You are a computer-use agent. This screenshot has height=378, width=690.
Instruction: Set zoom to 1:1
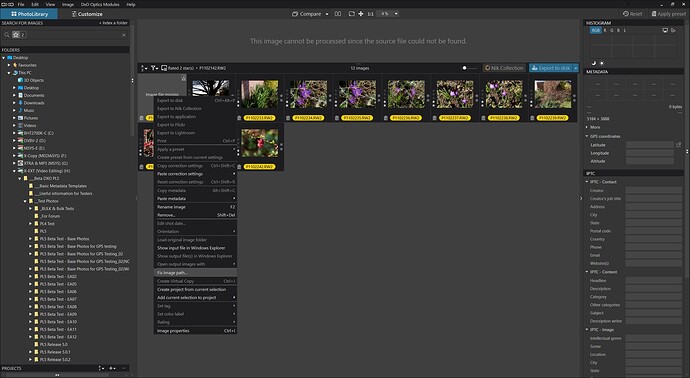click(x=371, y=14)
